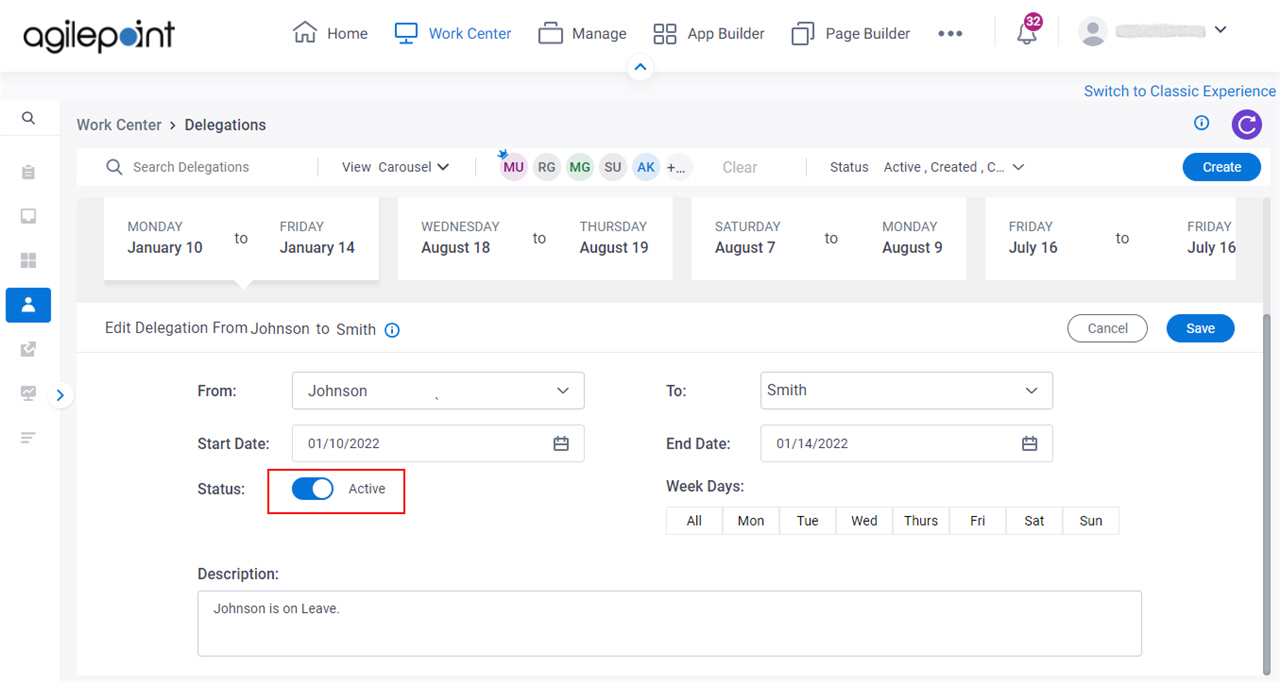1280x682 pixels.
Task: Select the August 7 to August 9 card
Action: pos(829,238)
